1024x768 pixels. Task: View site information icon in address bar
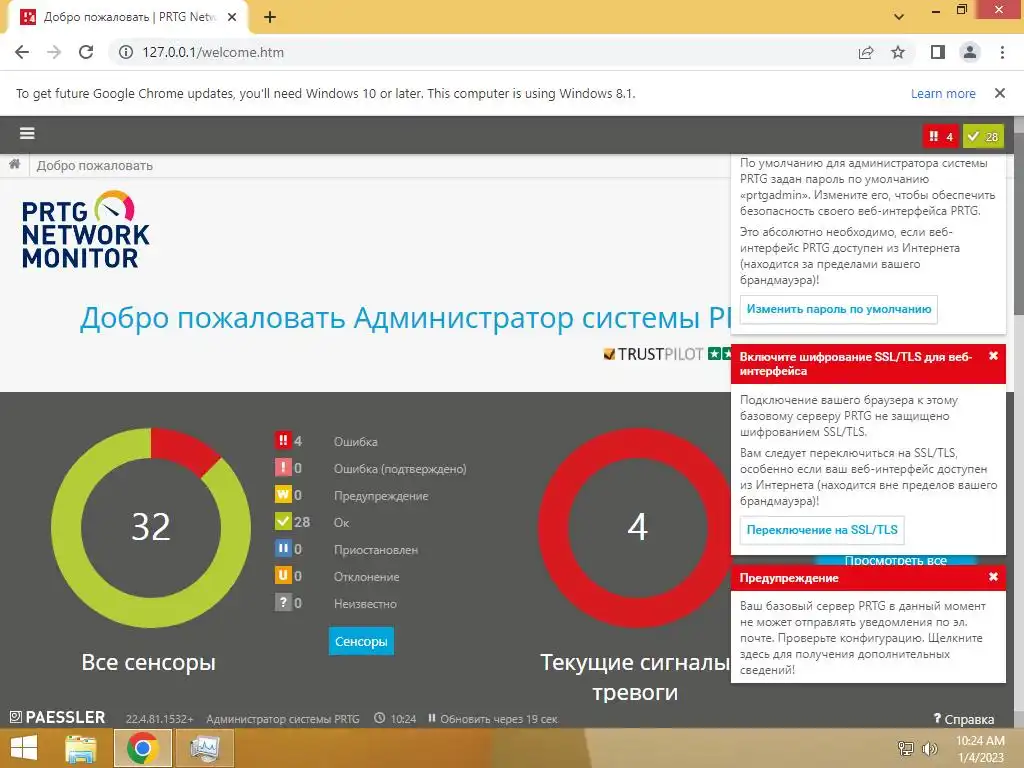click(125, 52)
